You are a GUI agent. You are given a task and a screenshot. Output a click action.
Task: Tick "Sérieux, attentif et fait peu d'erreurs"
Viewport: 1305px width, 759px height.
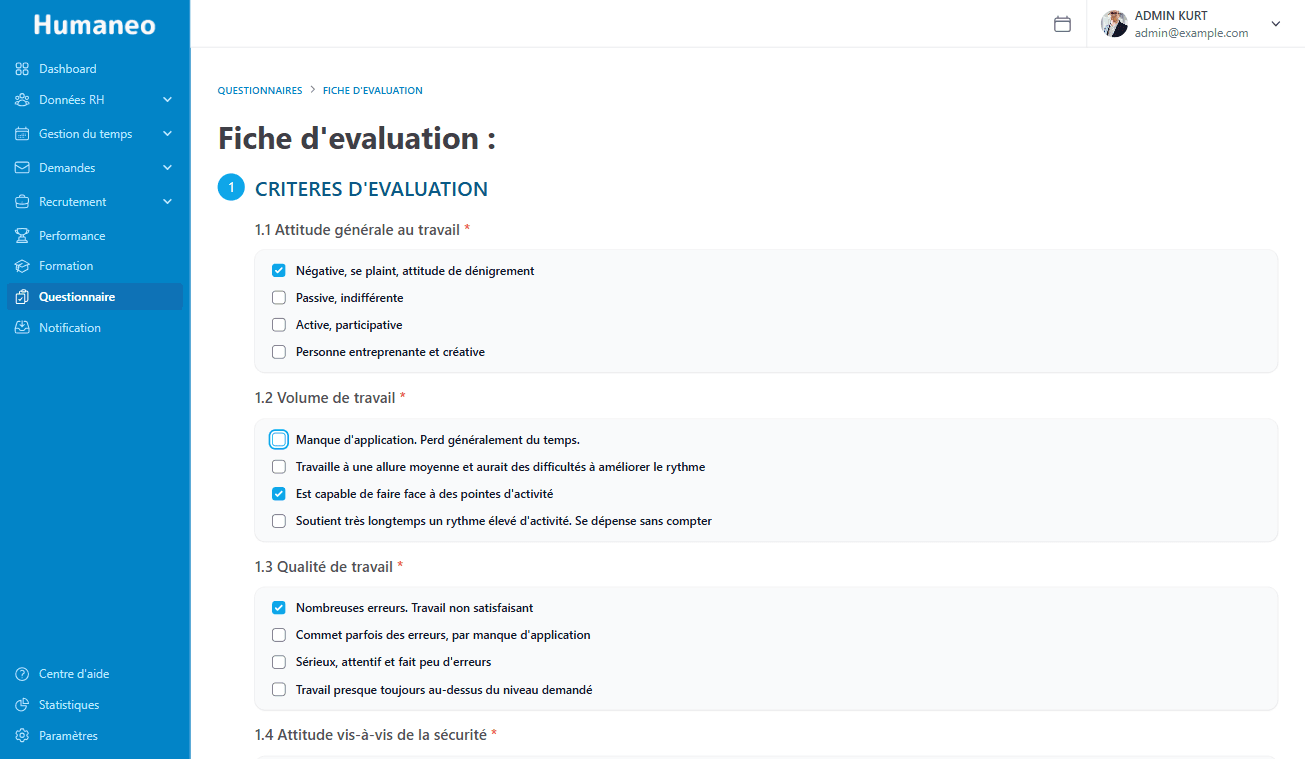pos(279,662)
